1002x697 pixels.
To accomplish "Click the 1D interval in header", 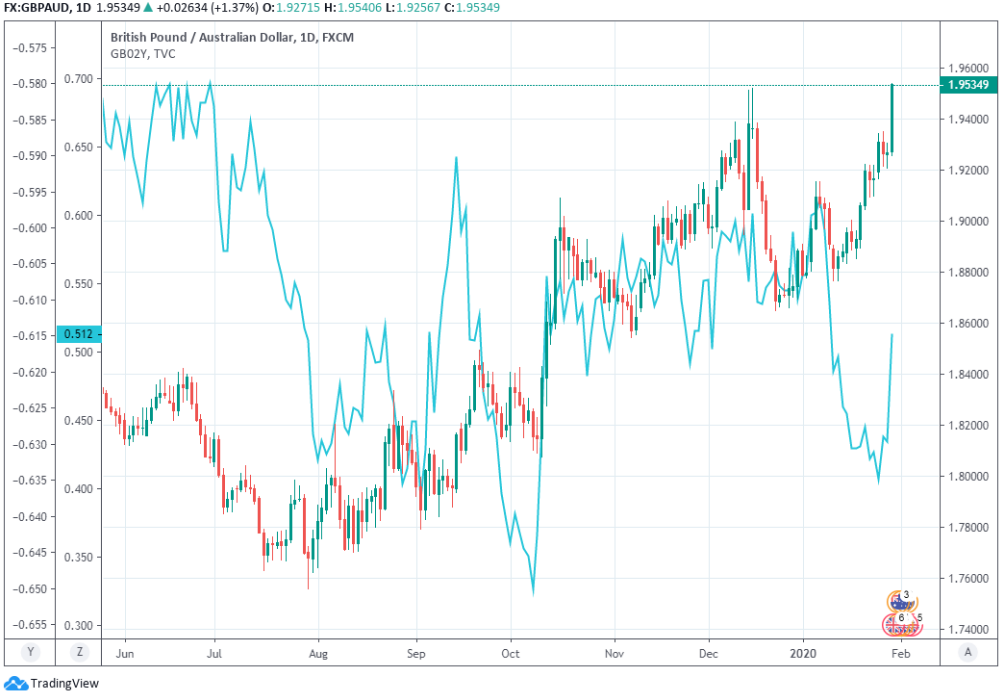I will click(82, 8).
